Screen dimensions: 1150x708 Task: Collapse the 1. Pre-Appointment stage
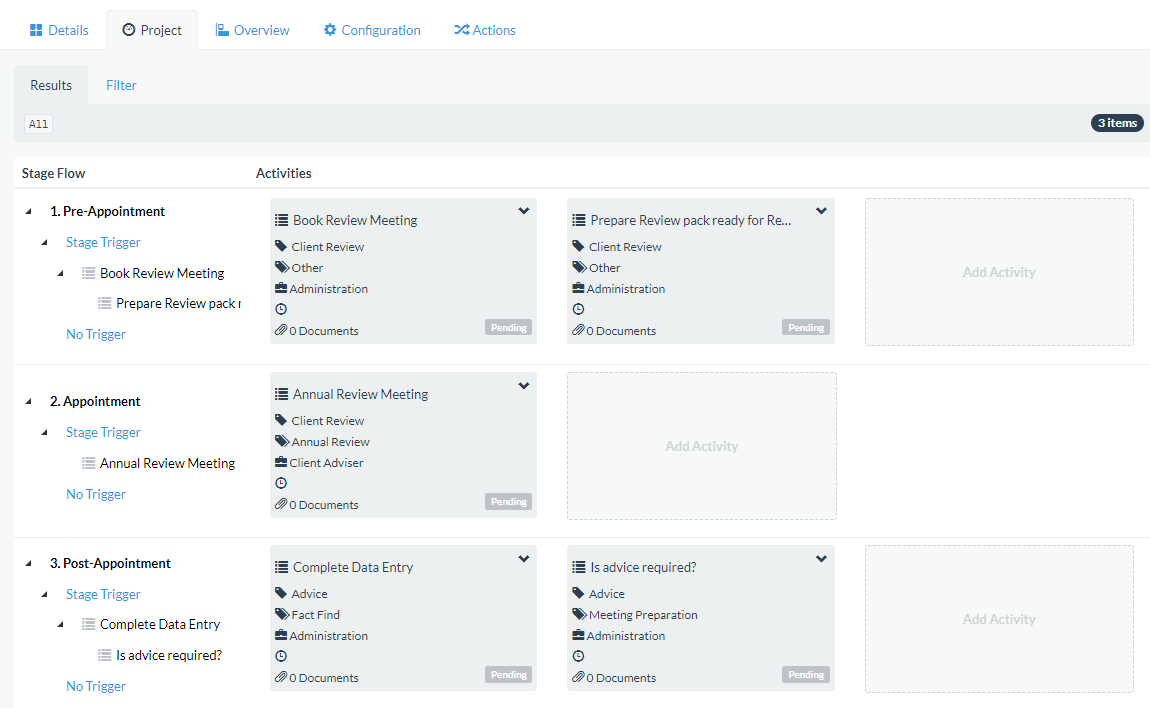[x=28, y=212]
